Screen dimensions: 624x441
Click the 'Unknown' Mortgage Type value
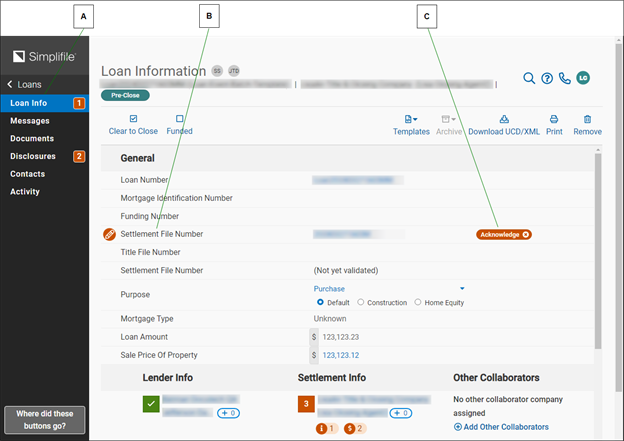[330, 319]
